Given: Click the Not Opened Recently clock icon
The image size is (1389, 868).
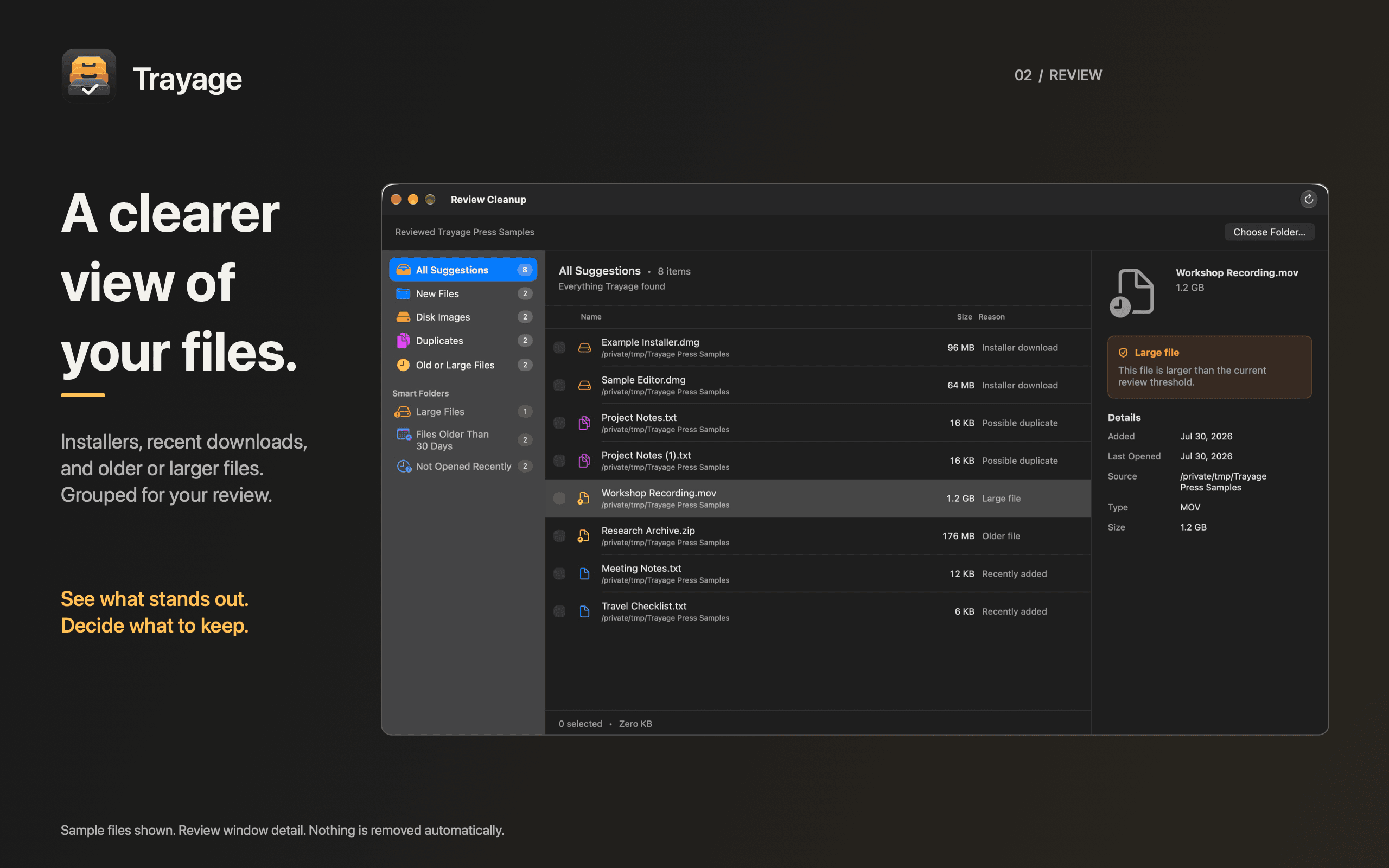Looking at the screenshot, I should click(x=404, y=466).
